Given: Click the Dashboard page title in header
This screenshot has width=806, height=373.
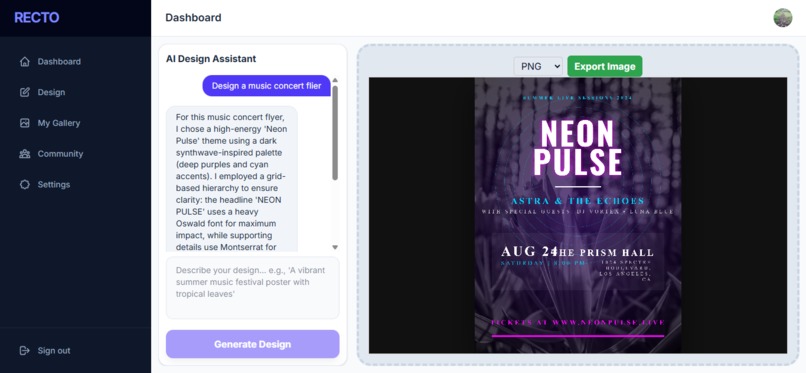Looking at the screenshot, I should [193, 17].
